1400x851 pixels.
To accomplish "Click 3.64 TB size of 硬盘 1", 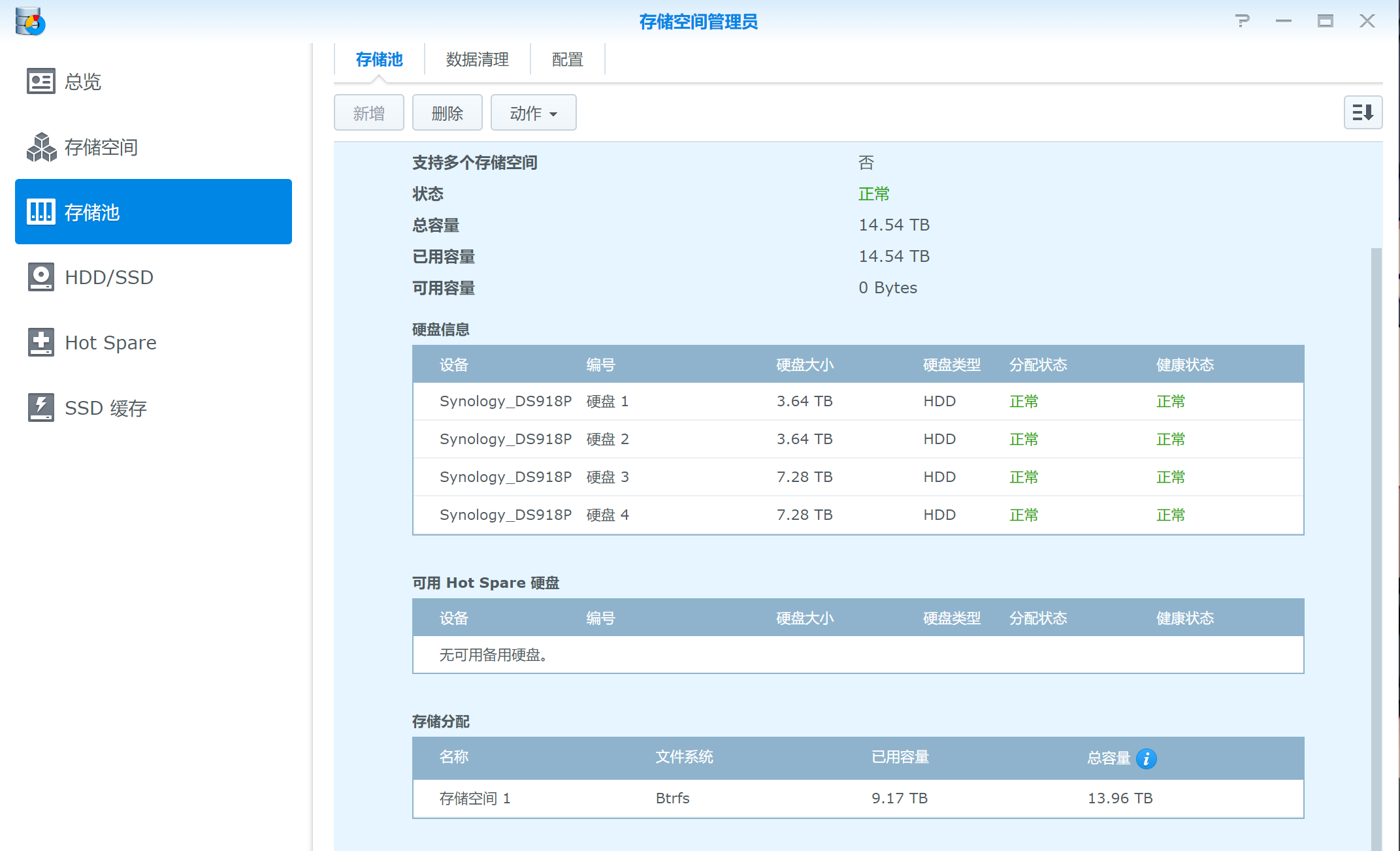I will pyautogui.click(x=805, y=401).
